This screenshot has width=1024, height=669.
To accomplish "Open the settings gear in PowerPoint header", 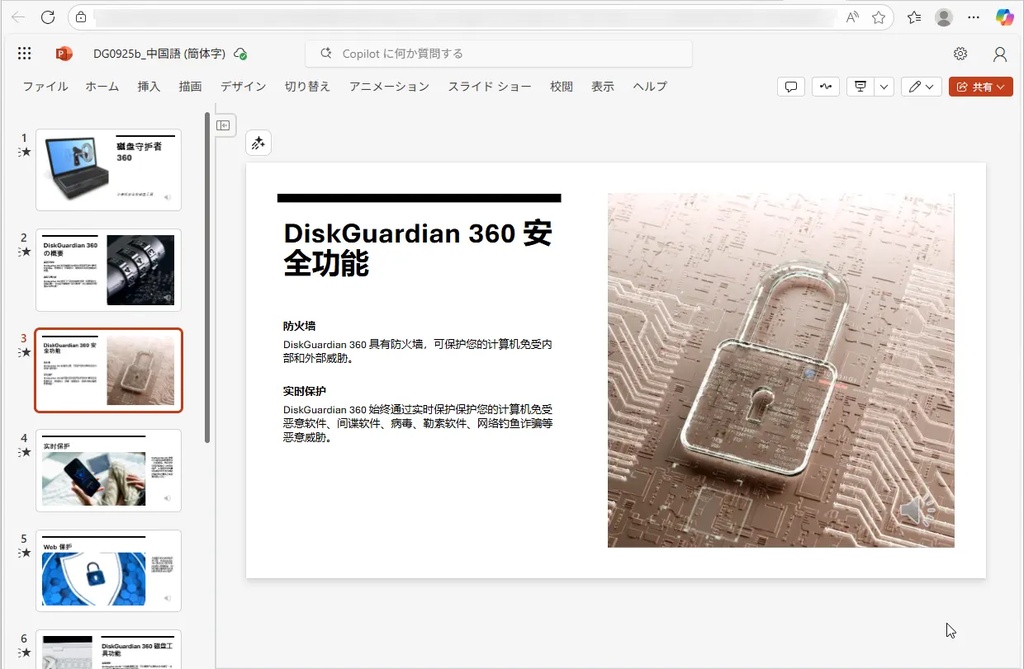I will 960,54.
